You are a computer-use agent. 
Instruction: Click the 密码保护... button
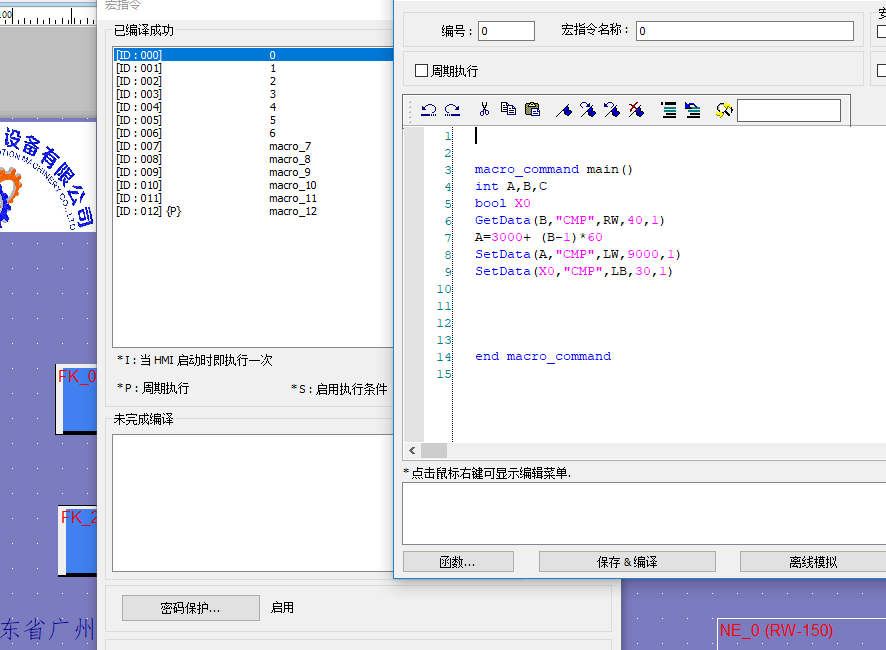coord(190,607)
